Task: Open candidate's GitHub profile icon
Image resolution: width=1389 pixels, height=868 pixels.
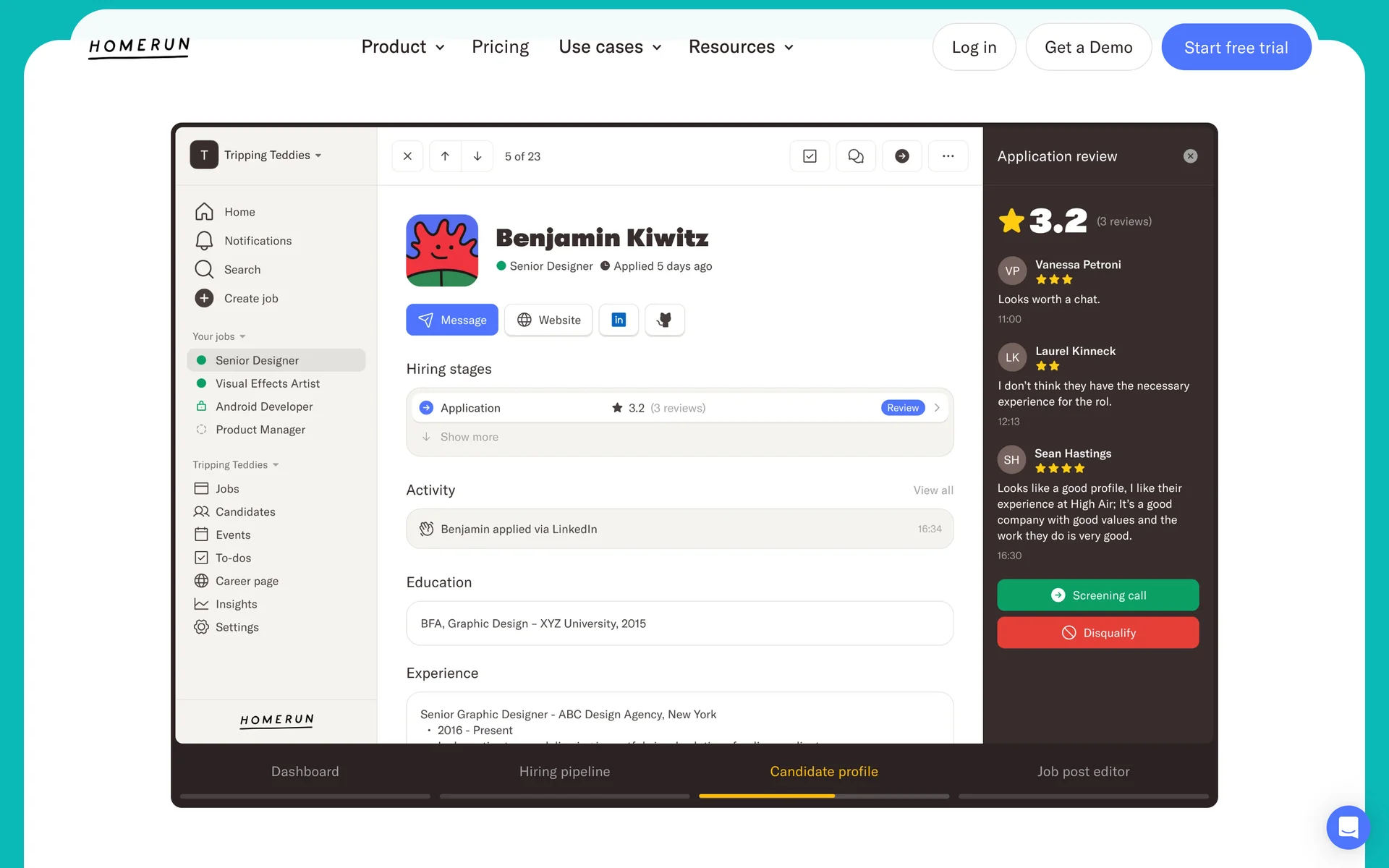Action: pos(664,320)
